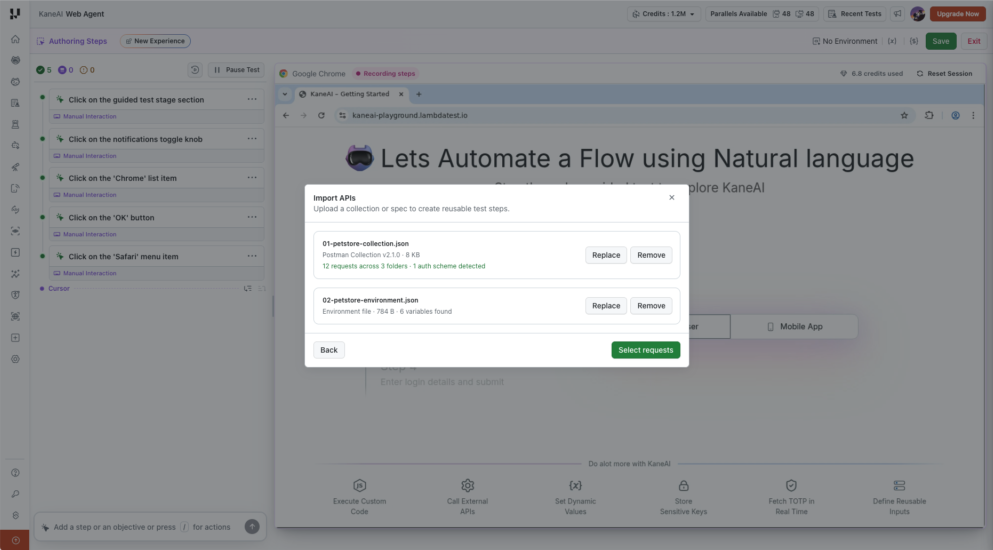Open more options for 'notifications toggle knob' step

click(x=252, y=139)
